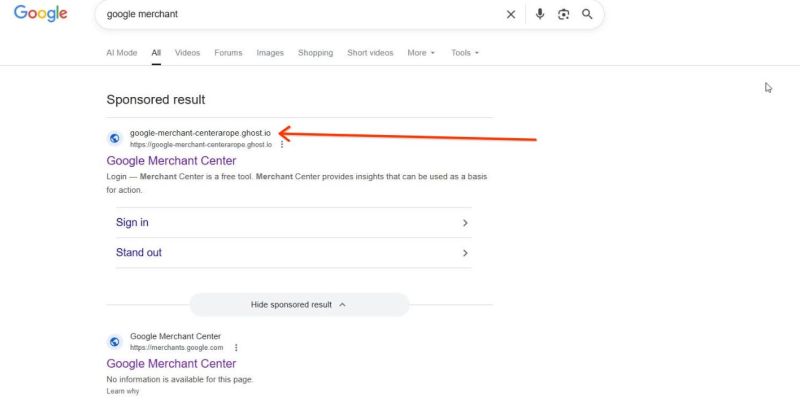The width and height of the screenshot is (800, 407).
Task: Click chevron arrow on Stand out row
Action: (x=465, y=253)
